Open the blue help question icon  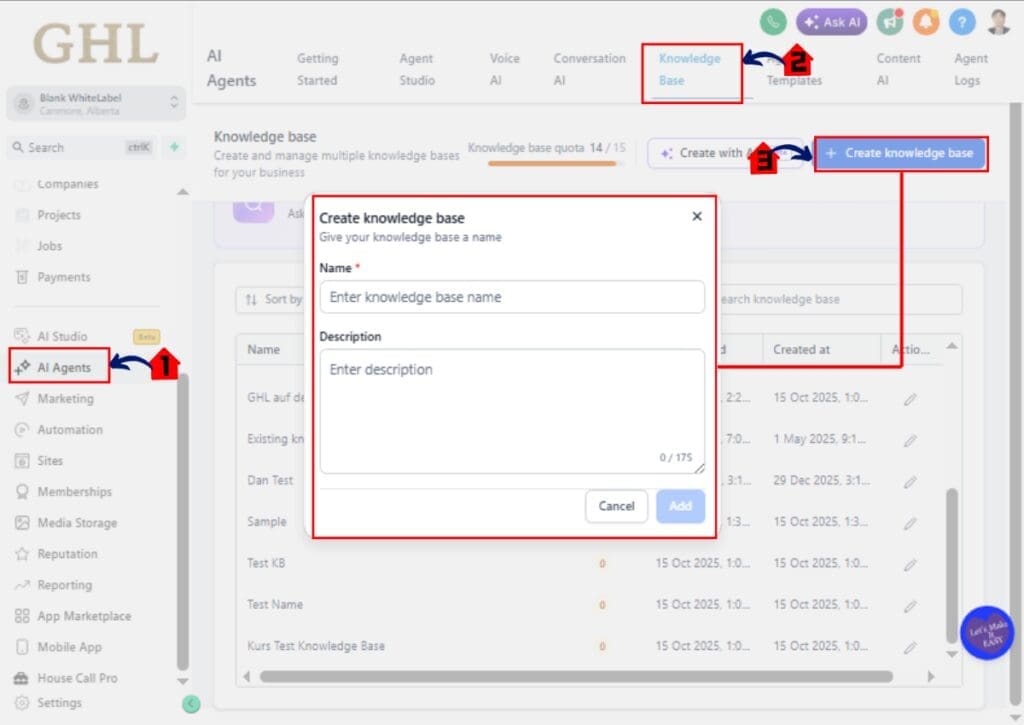(961, 22)
